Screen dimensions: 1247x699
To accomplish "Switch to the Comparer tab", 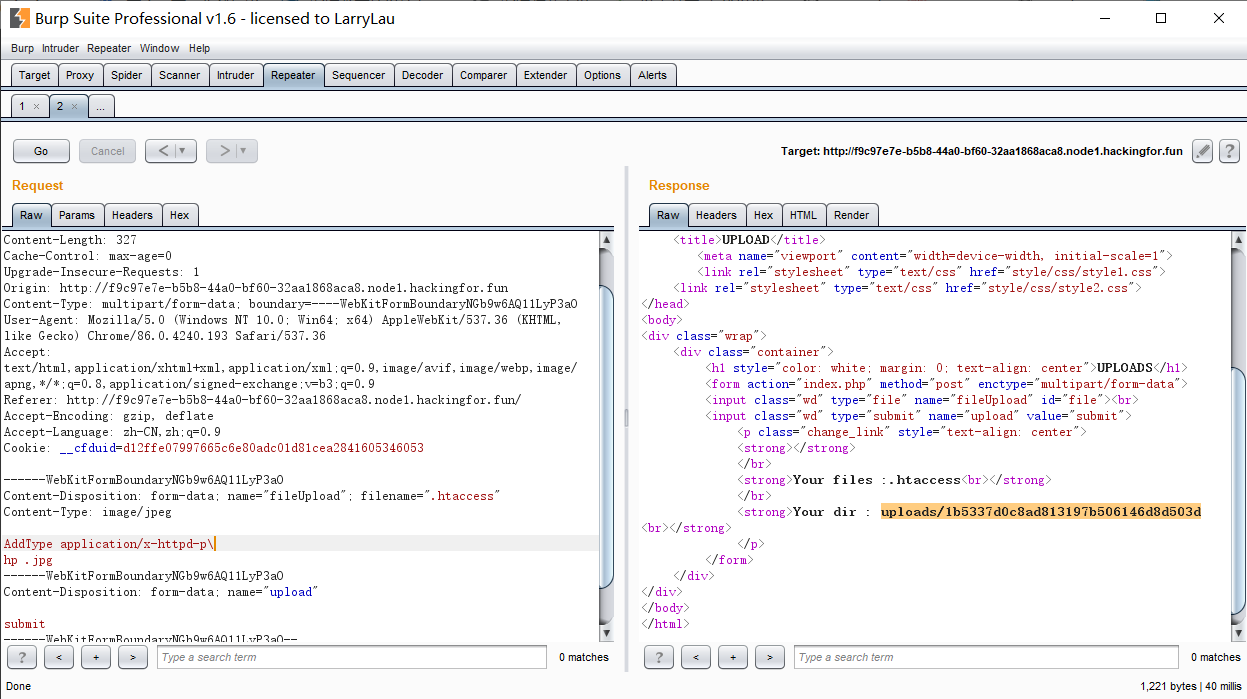I will point(484,75).
